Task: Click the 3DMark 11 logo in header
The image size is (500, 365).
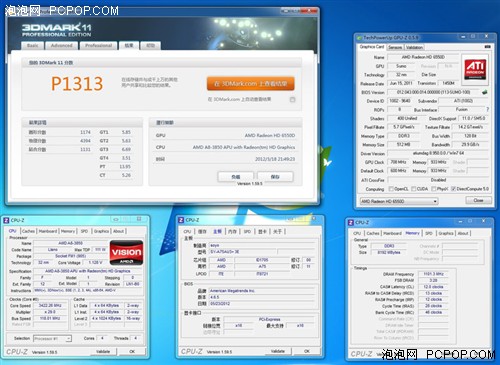Action: coord(57,30)
